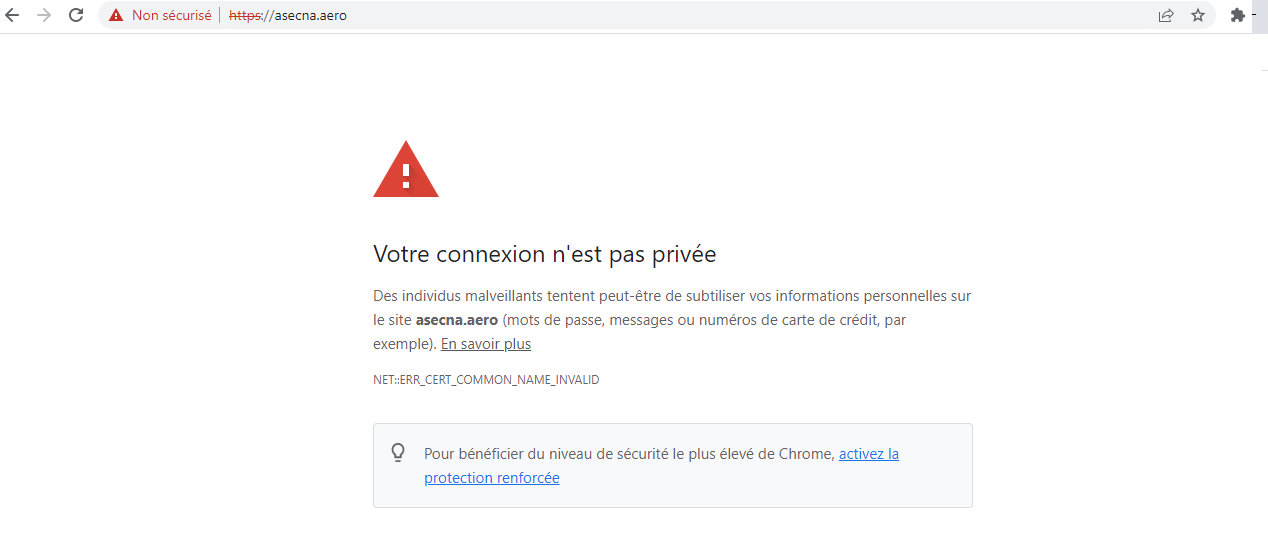1268x558 pixels.
Task: Click the greyed-out forward arrow
Action: coord(43,15)
